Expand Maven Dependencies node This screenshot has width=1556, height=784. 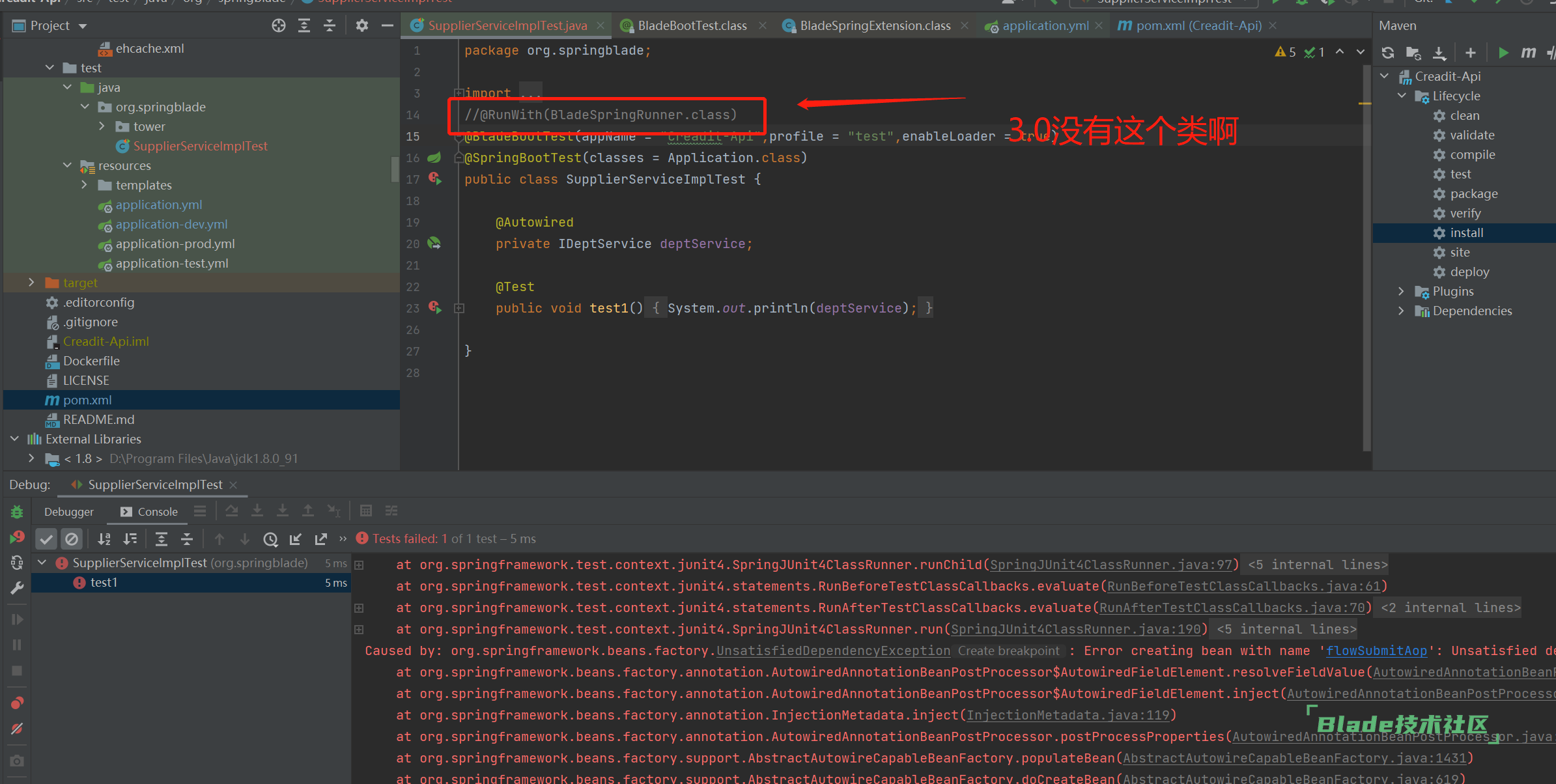click(1401, 311)
